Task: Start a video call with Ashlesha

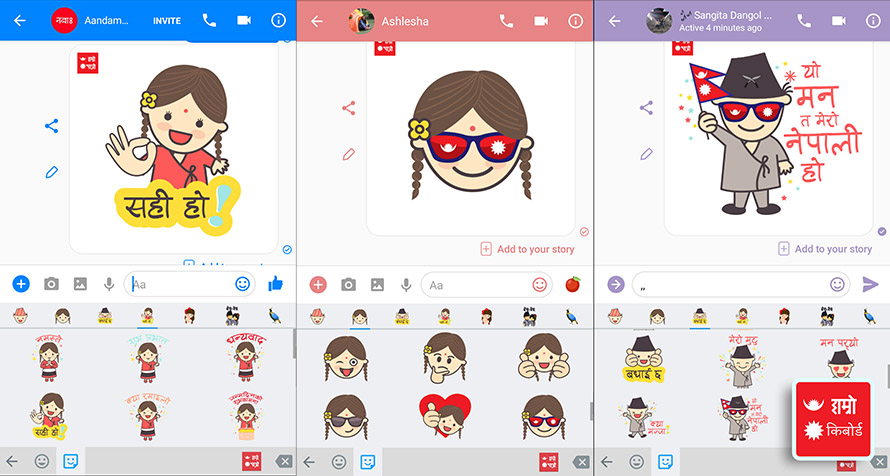Action: [x=541, y=20]
